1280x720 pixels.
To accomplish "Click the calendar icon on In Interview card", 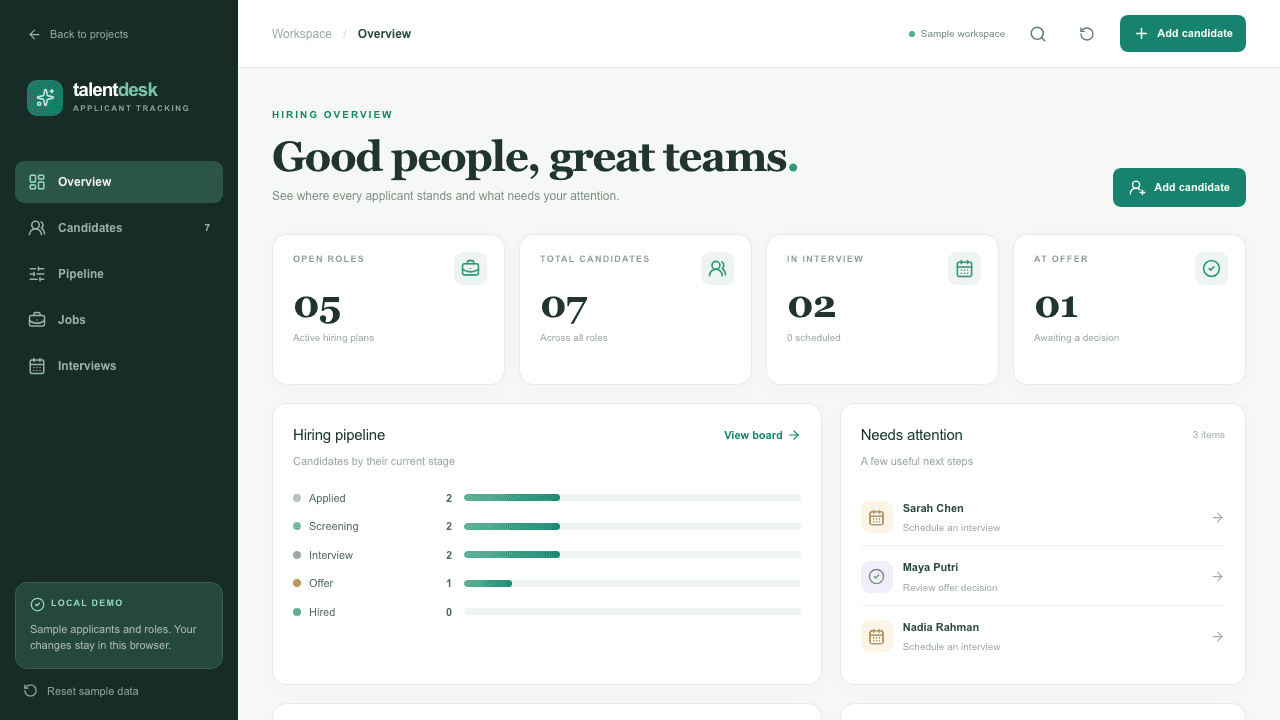I will click(x=964, y=268).
